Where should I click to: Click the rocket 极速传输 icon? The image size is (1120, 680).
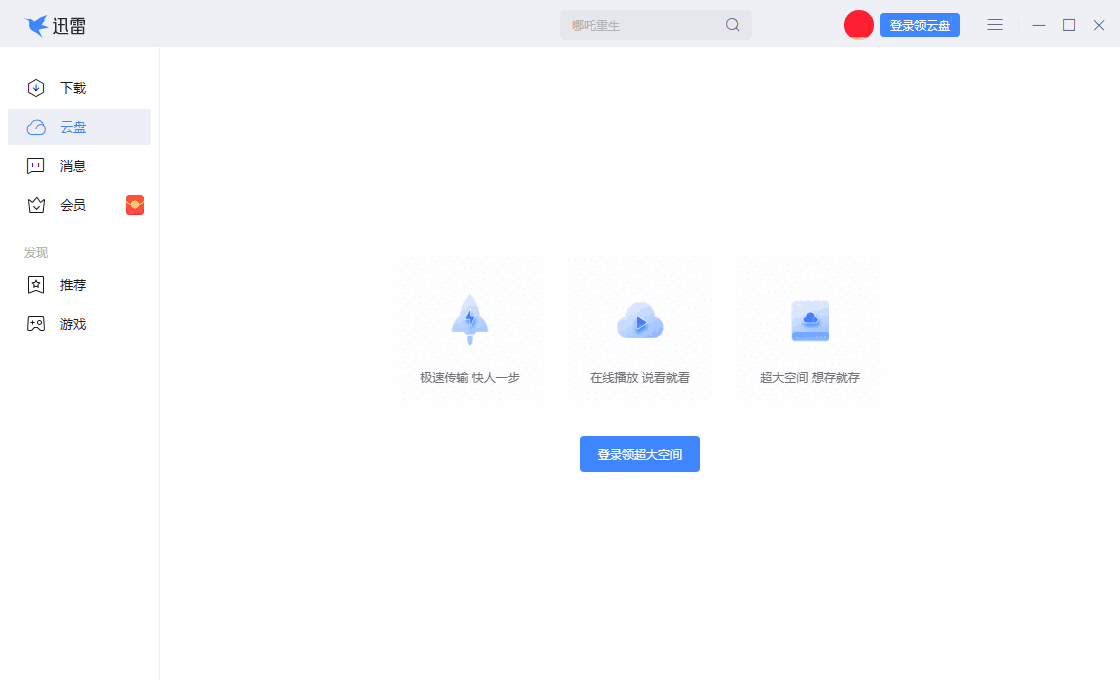coord(470,319)
